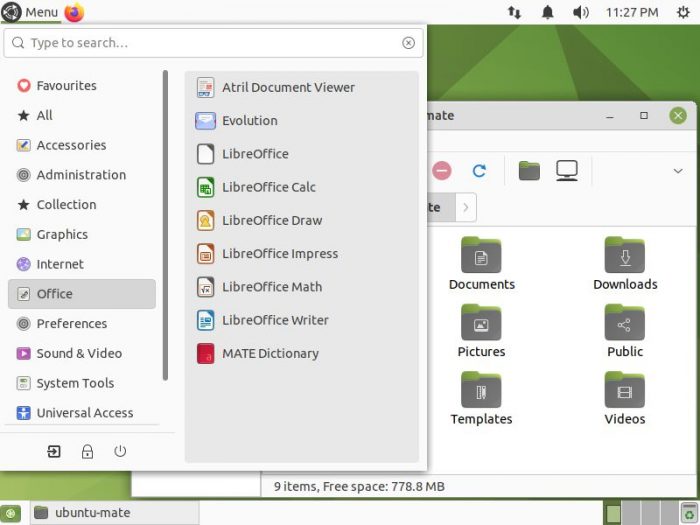Click the Firefox icon in top panel
The image size is (700, 525).
(75, 12)
